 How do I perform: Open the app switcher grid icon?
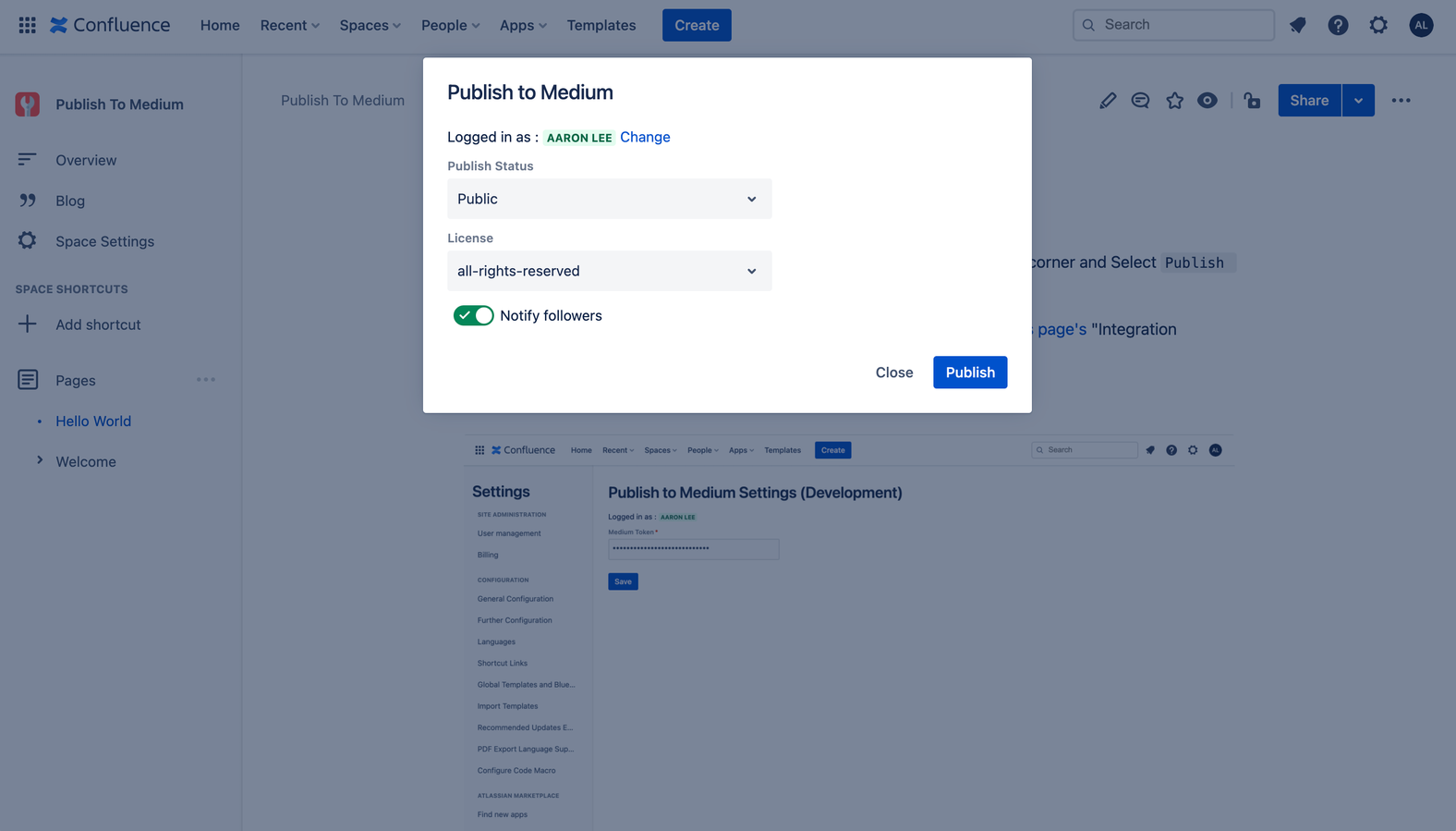(x=28, y=25)
